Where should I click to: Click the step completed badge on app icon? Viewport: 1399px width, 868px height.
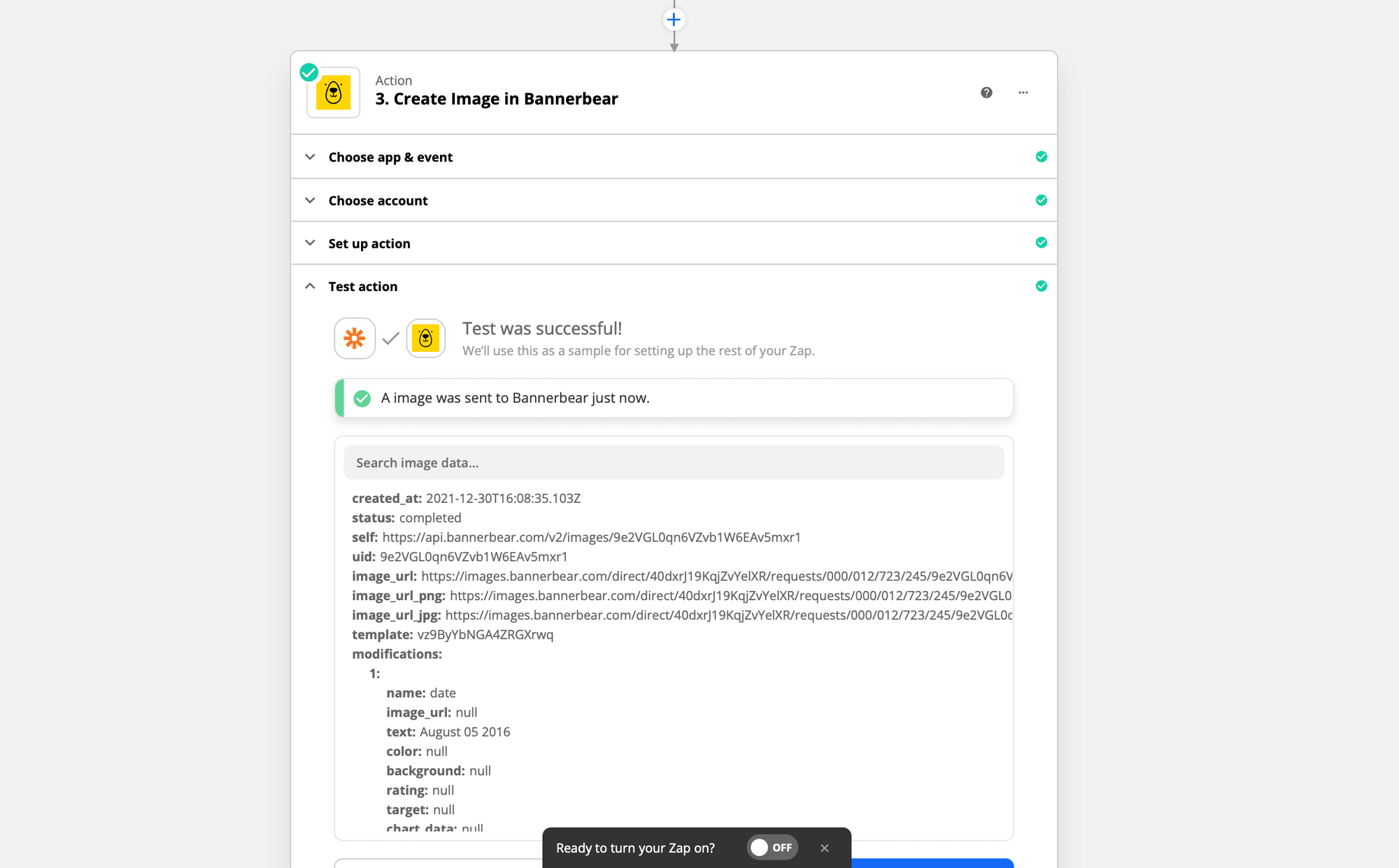(309, 72)
